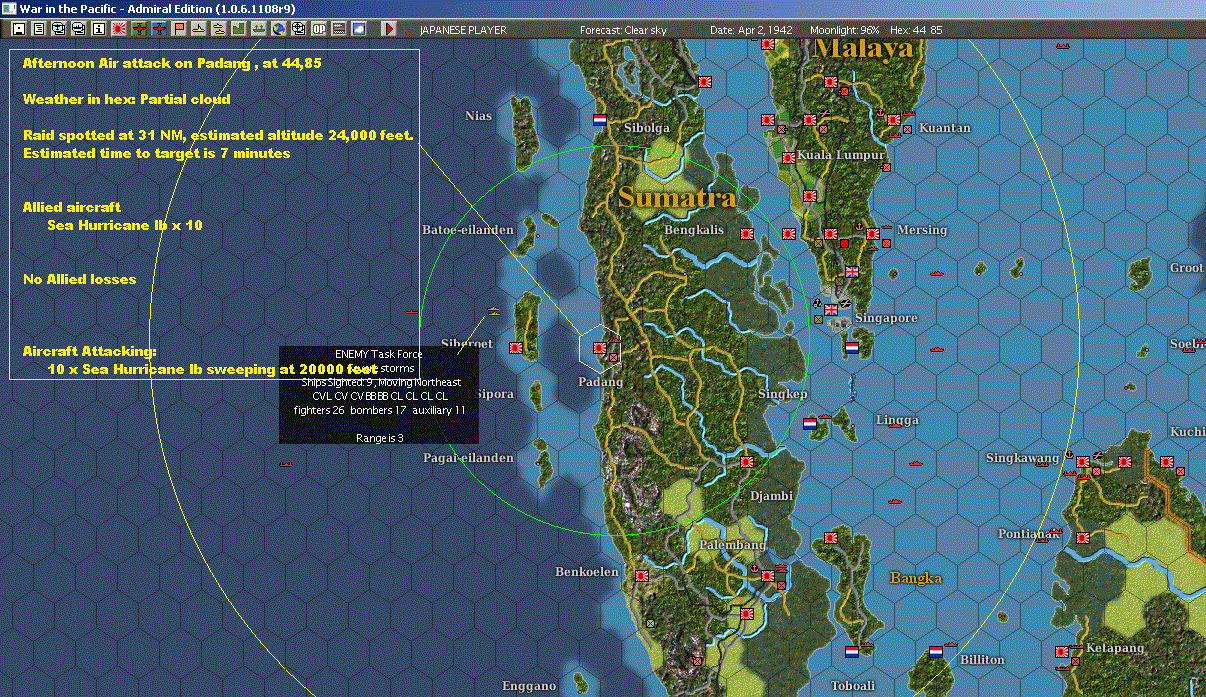Click the crosshair target toolbar icon

299,29
